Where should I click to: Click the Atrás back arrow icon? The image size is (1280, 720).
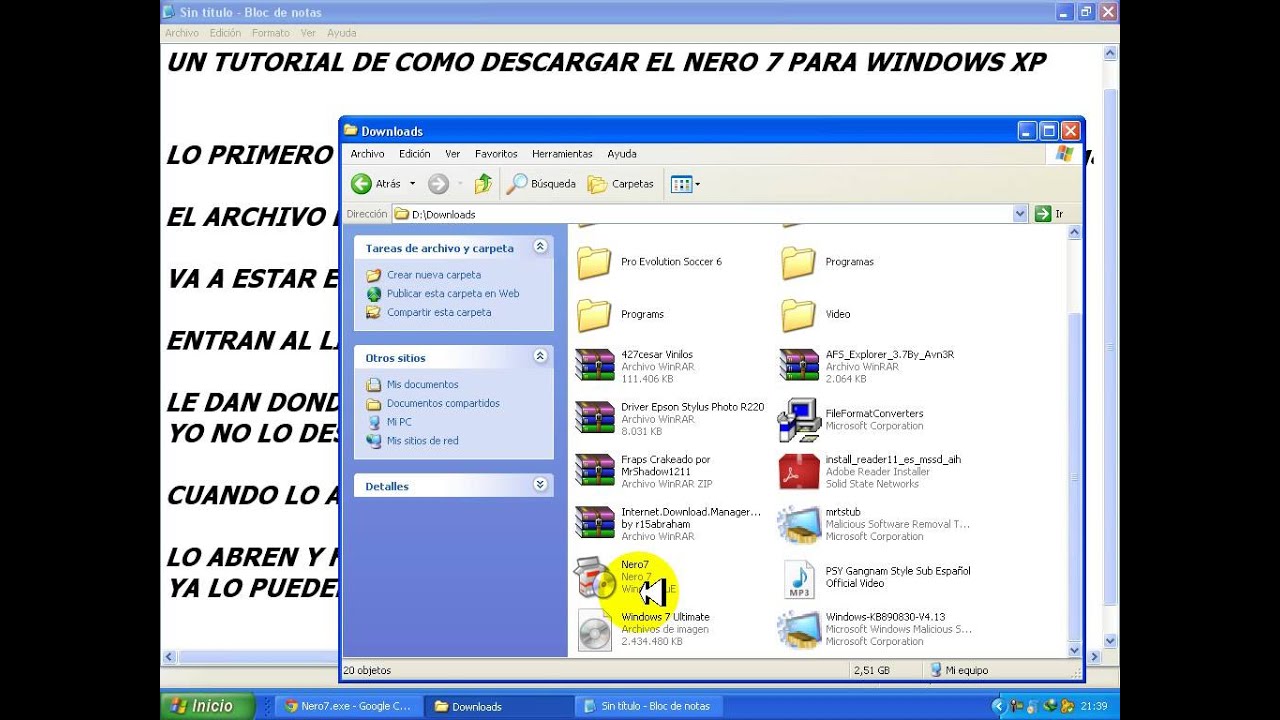coord(361,184)
